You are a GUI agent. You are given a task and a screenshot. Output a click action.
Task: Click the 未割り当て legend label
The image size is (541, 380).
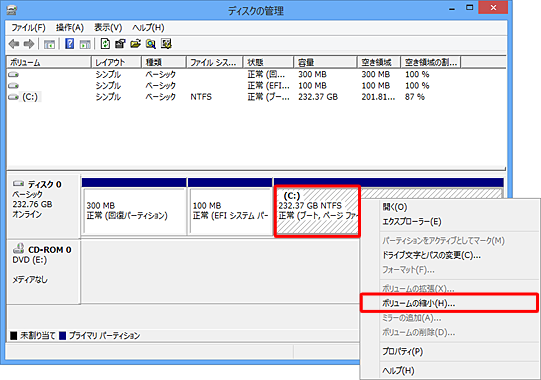click(38, 335)
